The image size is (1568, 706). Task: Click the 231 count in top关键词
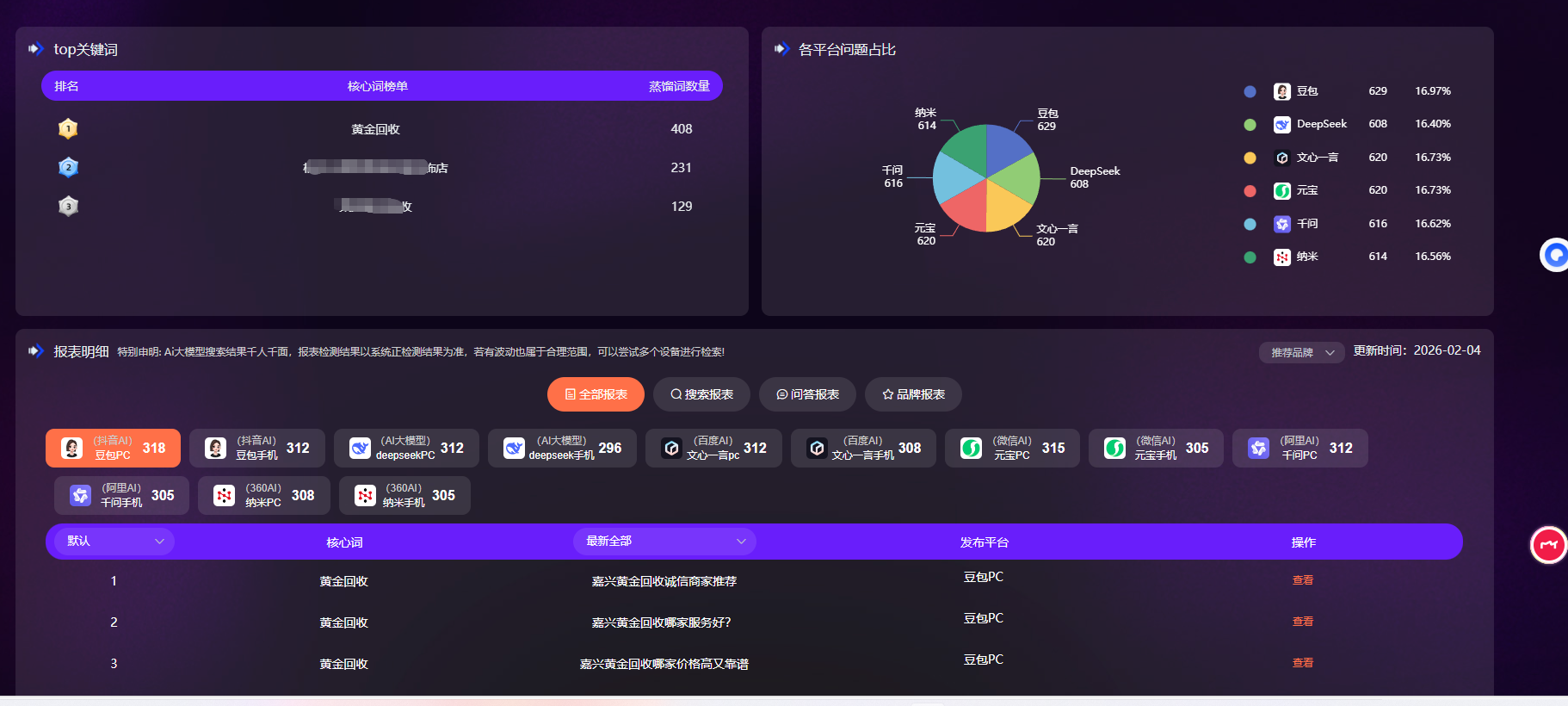coord(682,168)
